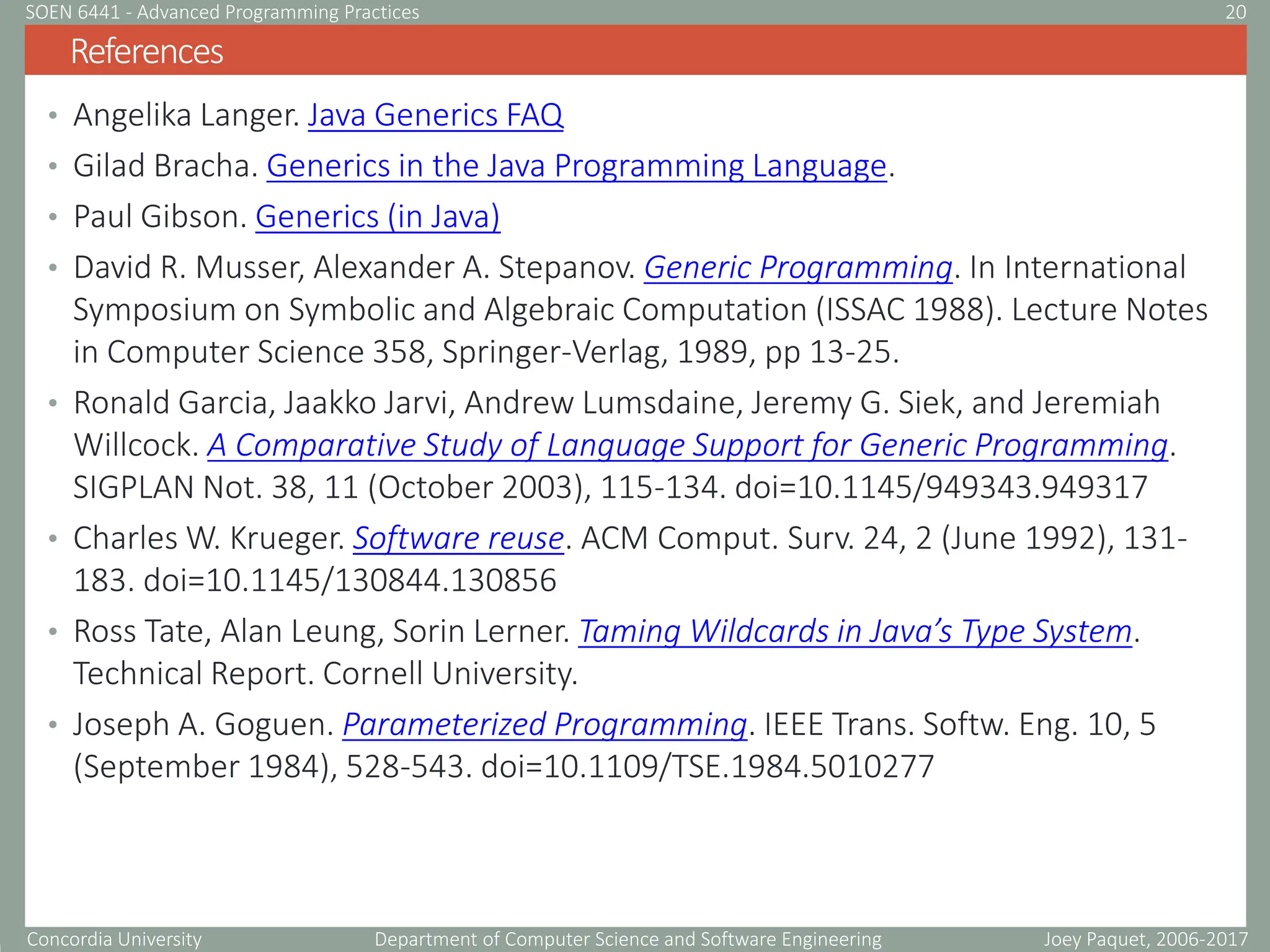Click the text Ross Tate, Alan Leung, Sorin Lerner

pyautogui.click(x=322, y=632)
